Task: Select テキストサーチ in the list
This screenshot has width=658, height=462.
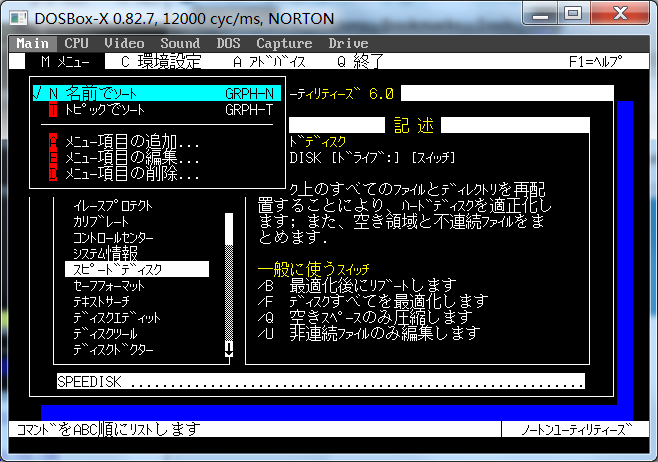Action: pos(101,301)
